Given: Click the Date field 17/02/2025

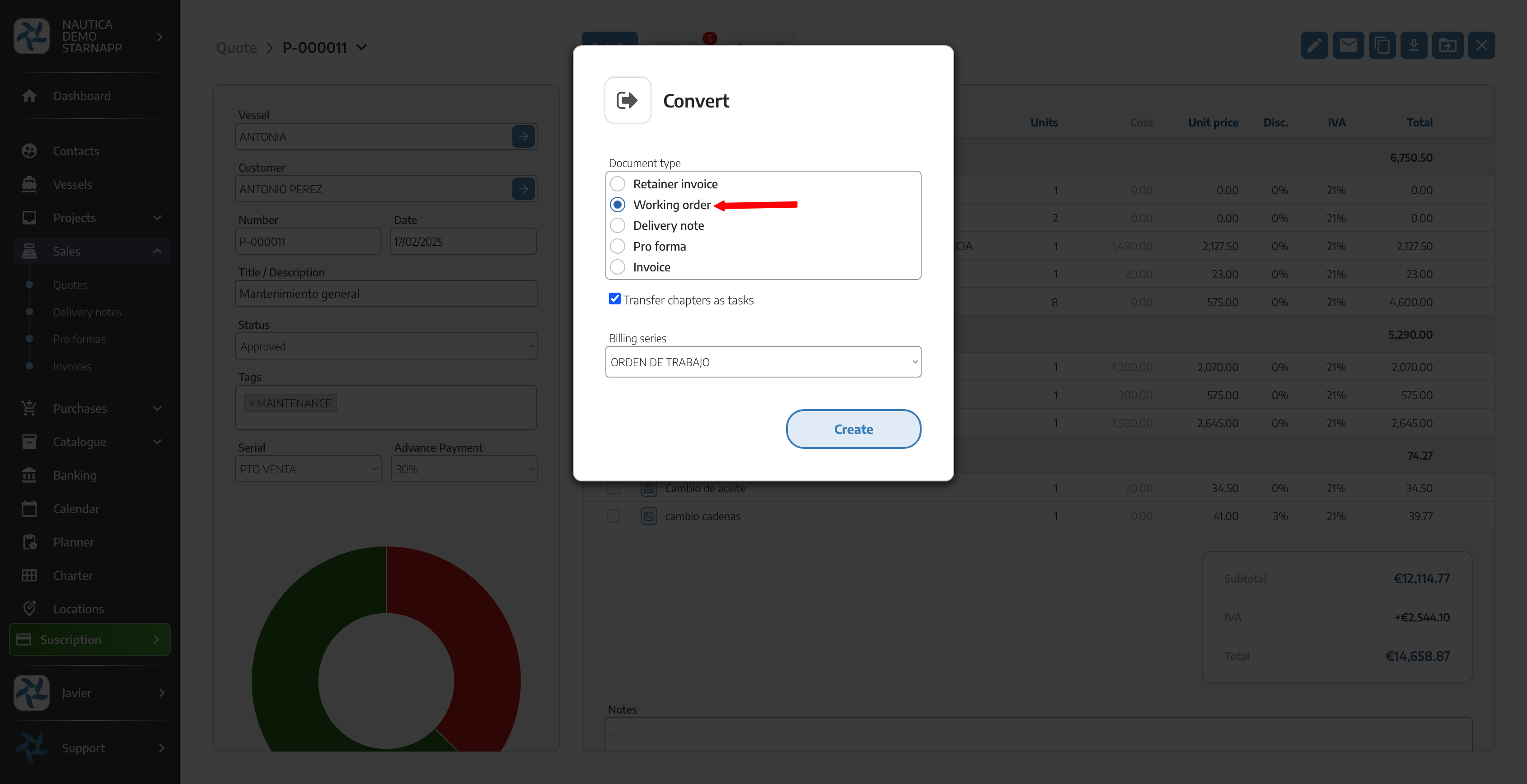Looking at the screenshot, I should click(464, 242).
